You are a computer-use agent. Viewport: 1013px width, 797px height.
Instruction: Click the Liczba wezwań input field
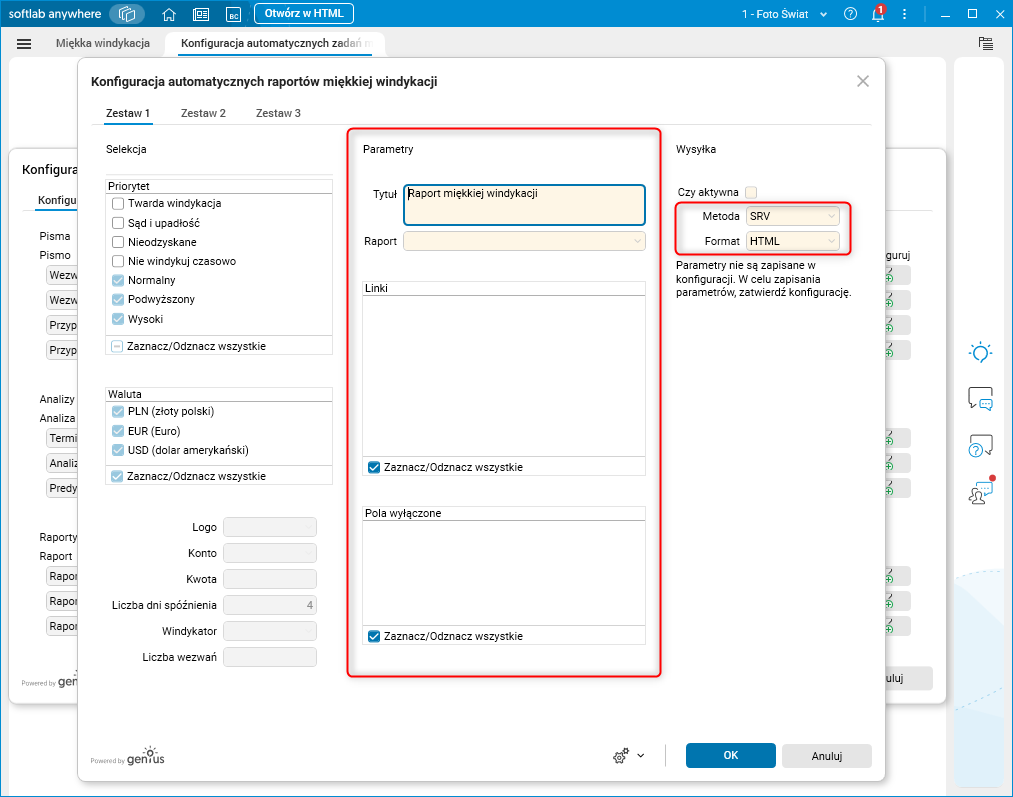270,657
